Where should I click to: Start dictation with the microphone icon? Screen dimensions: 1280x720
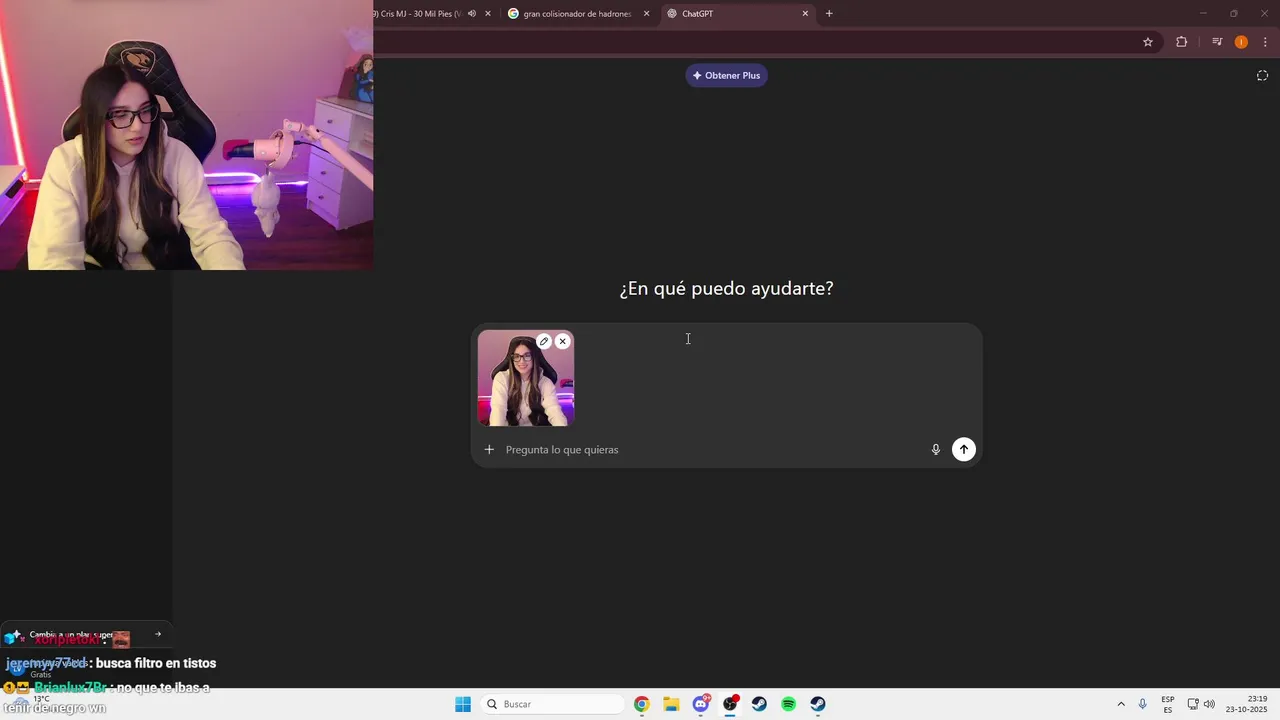tap(936, 450)
